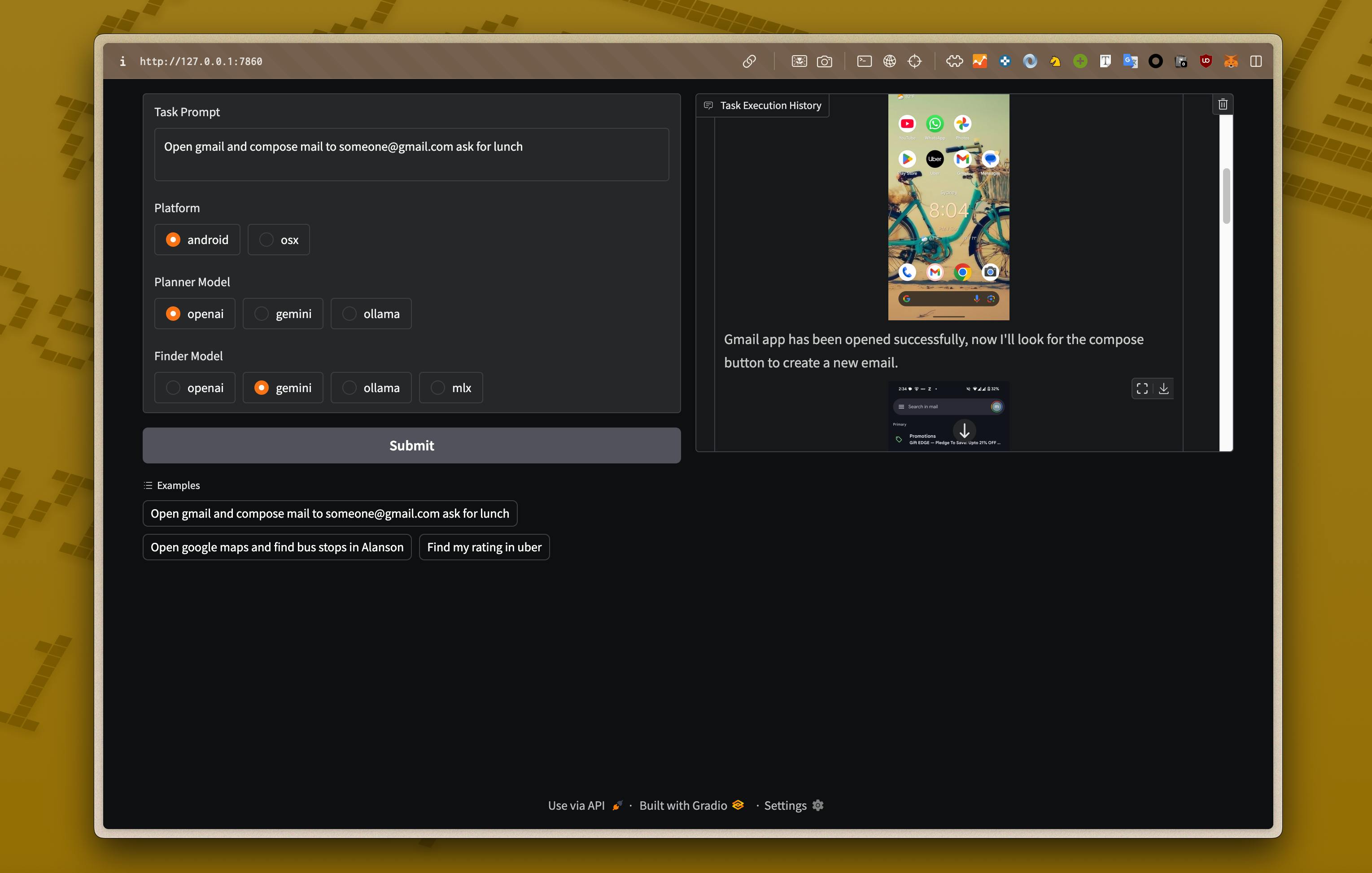
Task: Click the blue swirl extension icon
Action: point(1030,61)
